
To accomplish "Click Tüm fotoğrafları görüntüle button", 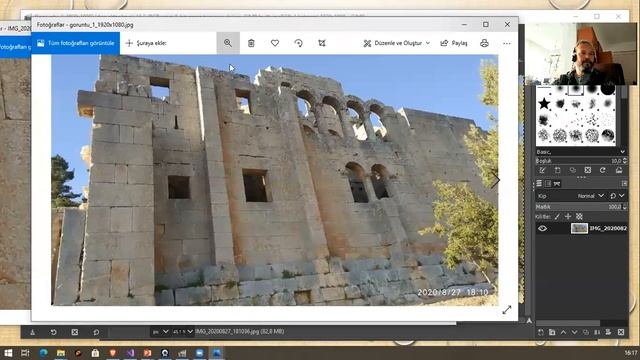I will [76, 43].
